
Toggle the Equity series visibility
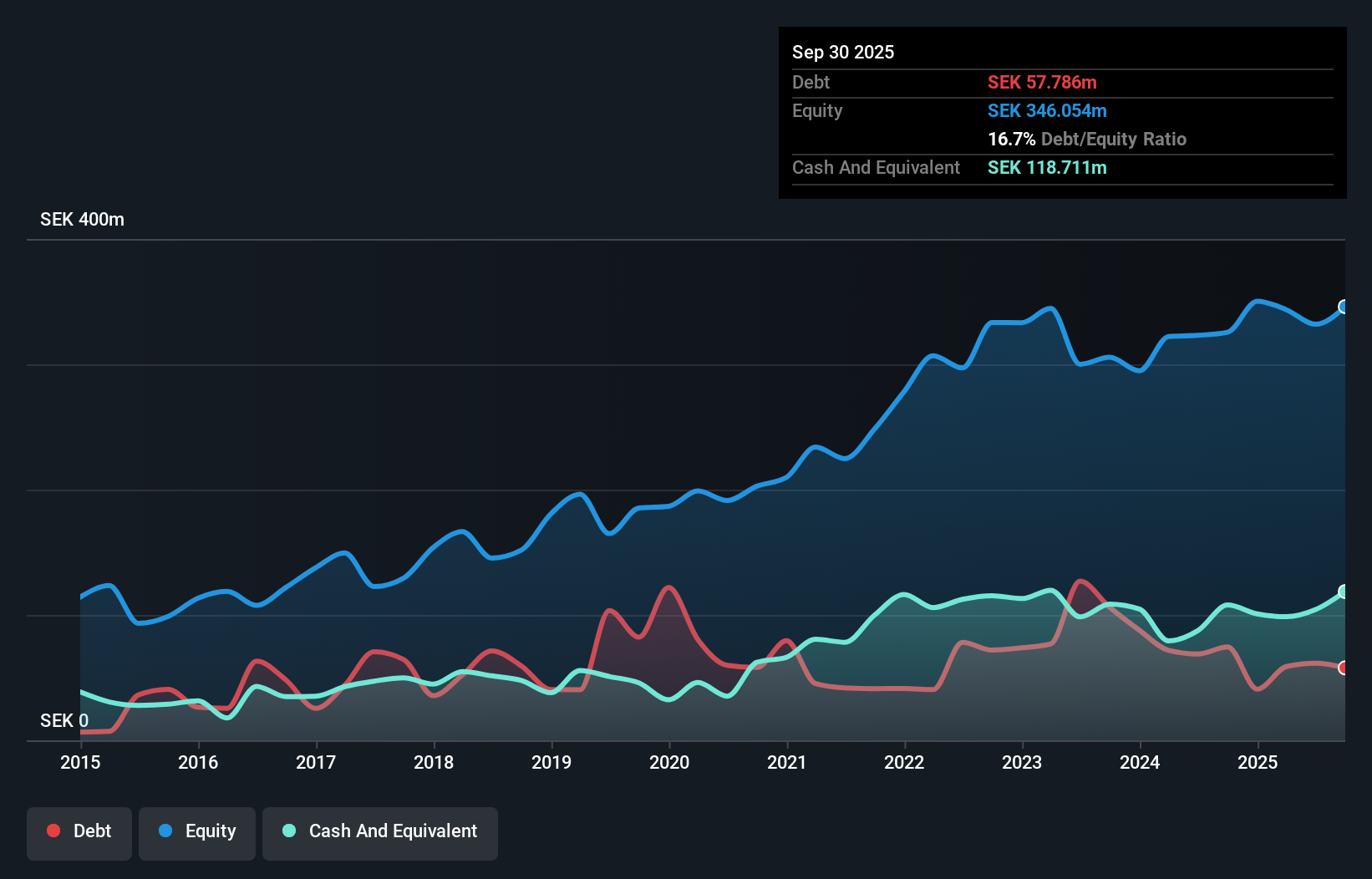click(196, 832)
